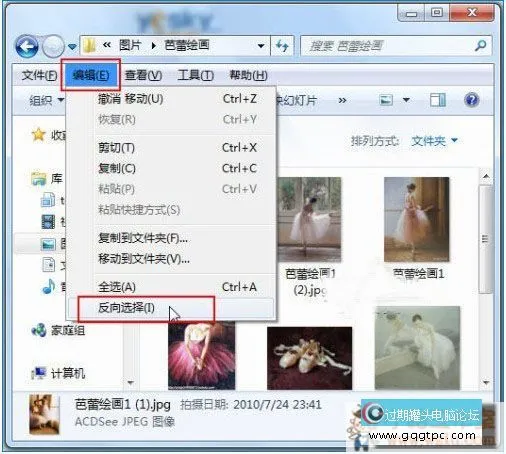
Task: Select the seated ballerina in white thumbnail
Action: [417, 348]
